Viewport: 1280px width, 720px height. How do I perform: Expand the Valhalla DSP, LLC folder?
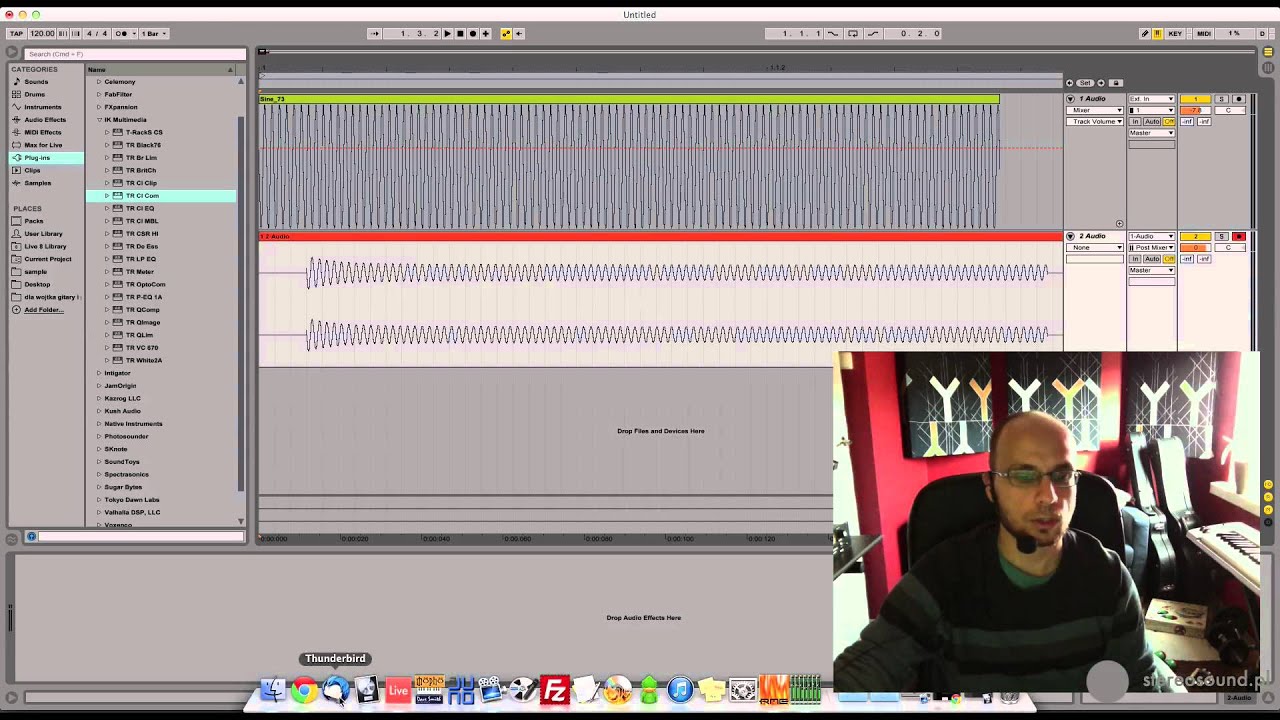click(99, 512)
